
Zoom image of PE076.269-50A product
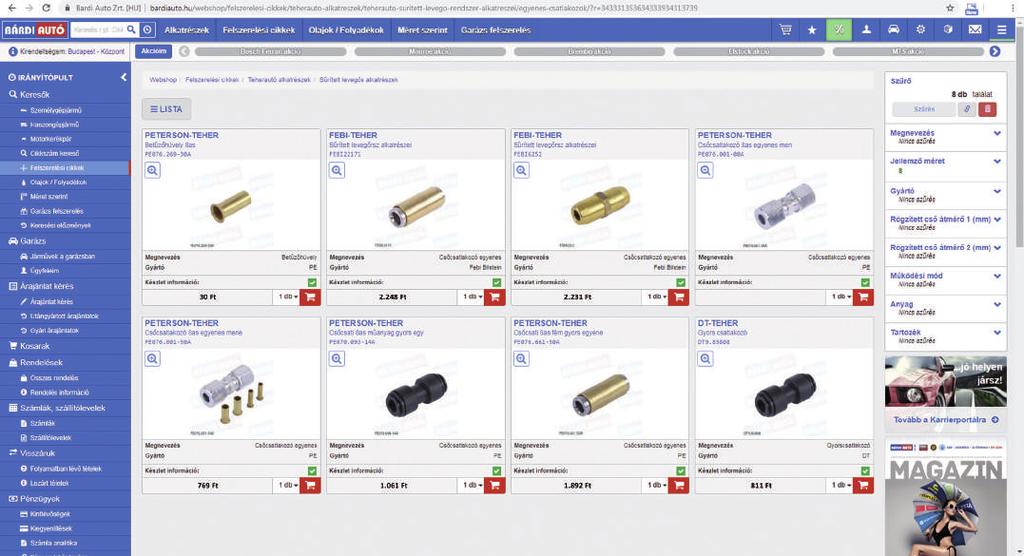click(x=153, y=171)
